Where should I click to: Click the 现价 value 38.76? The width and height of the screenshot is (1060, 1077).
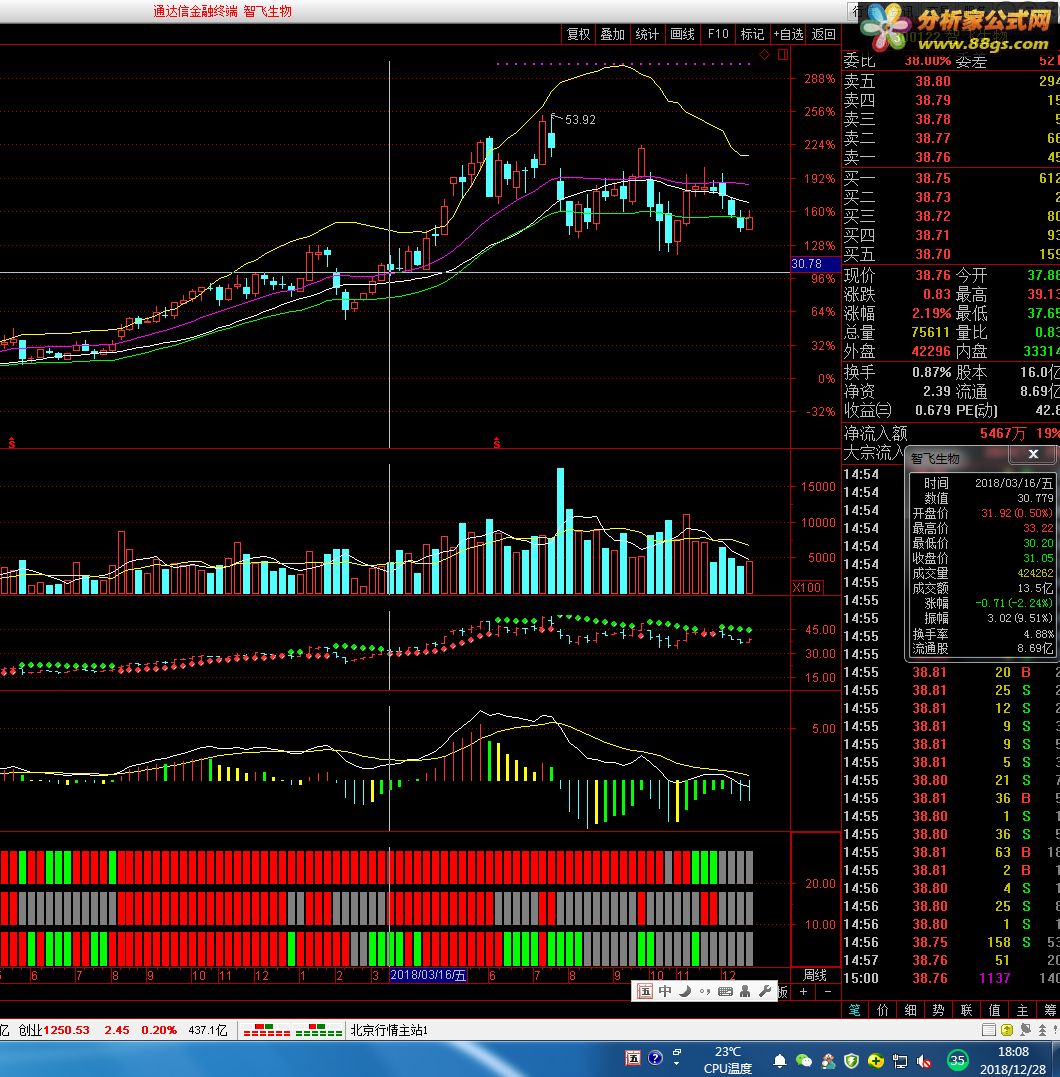(933, 275)
